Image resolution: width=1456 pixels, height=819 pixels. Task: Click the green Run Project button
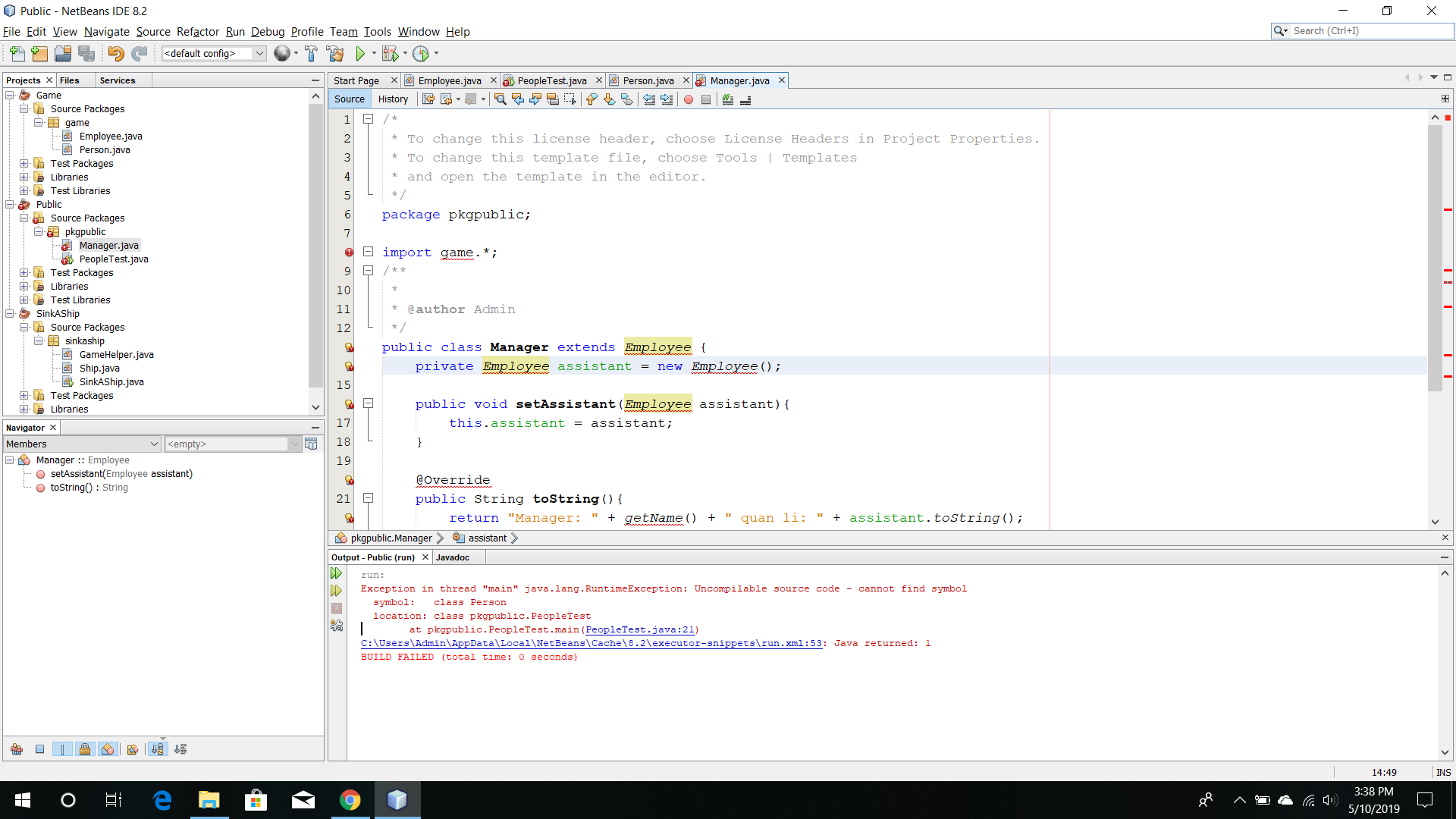tap(360, 54)
